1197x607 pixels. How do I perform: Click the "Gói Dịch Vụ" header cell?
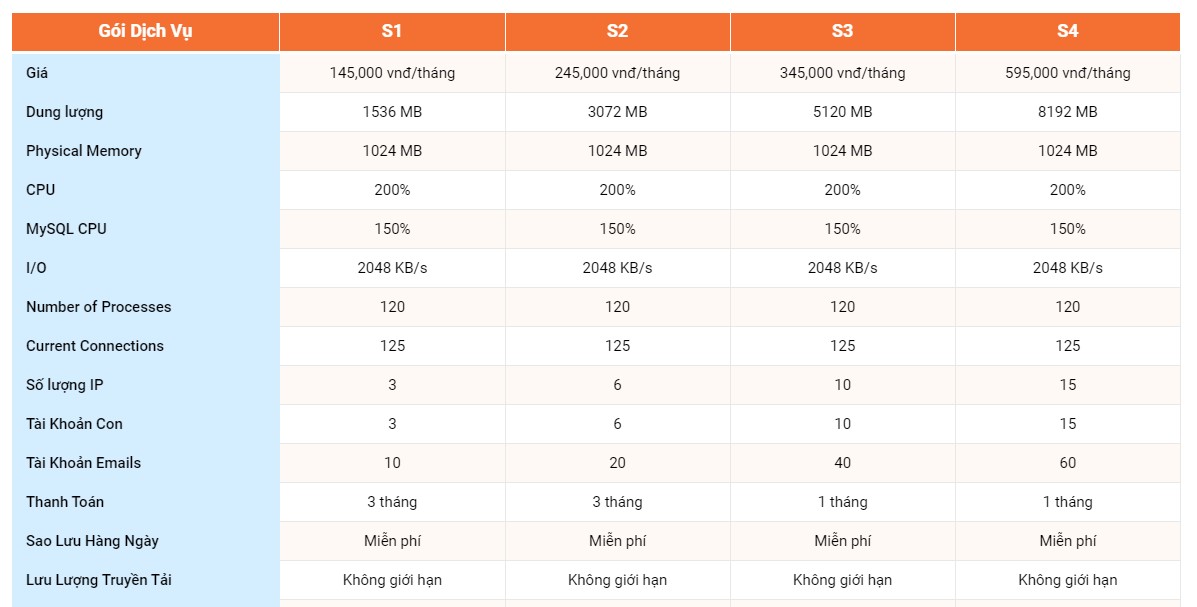145,31
